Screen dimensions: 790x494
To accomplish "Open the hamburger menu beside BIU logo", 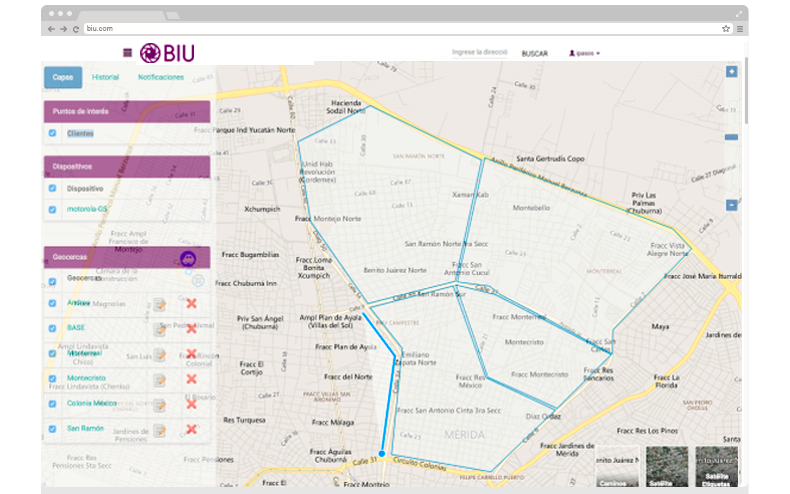I will [127, 53].
